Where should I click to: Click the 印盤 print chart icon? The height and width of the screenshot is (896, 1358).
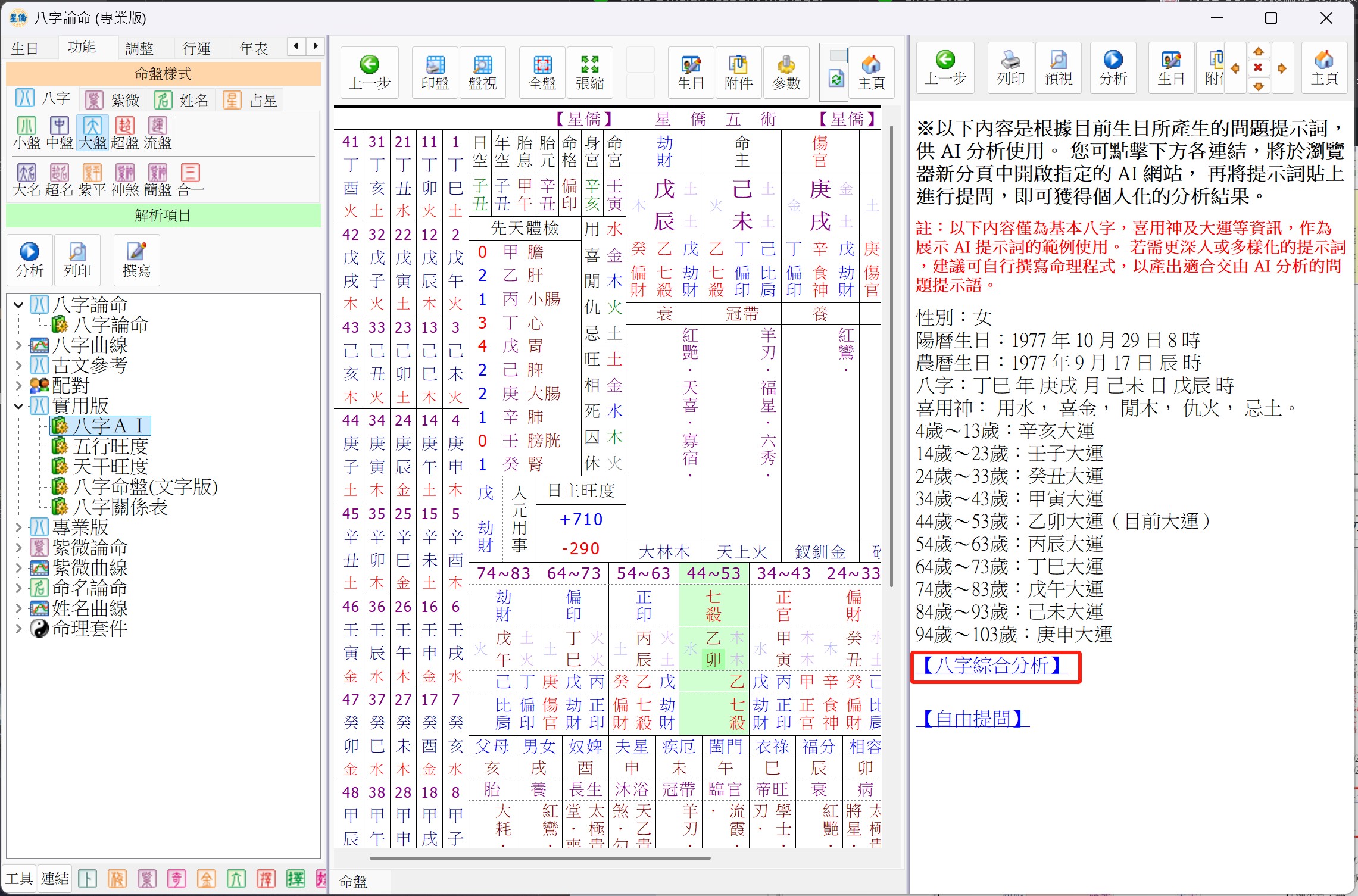(435, 72)
